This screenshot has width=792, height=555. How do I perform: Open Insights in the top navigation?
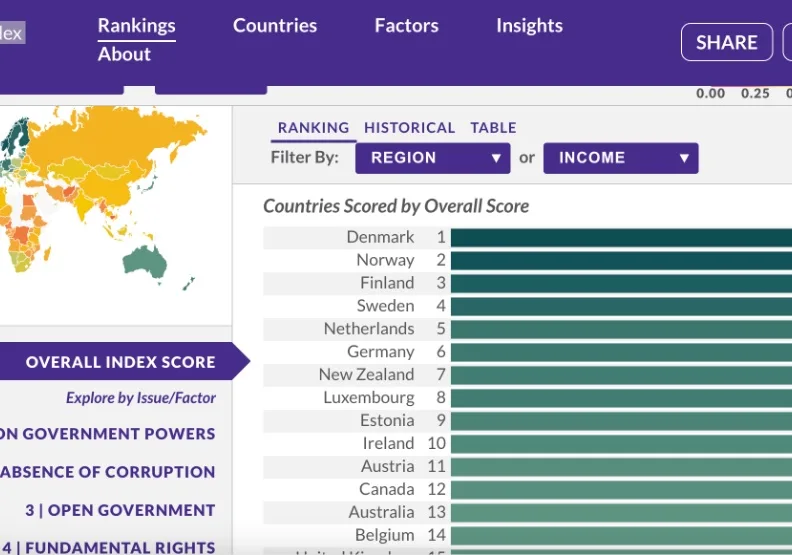click(529, 26)
